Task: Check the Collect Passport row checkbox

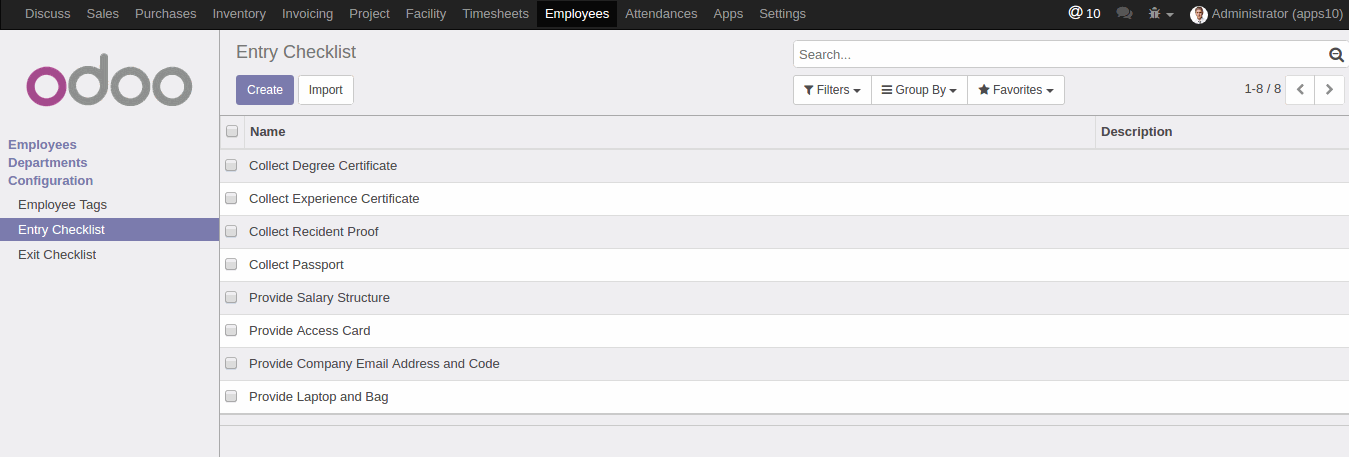Action: point(231,265)
